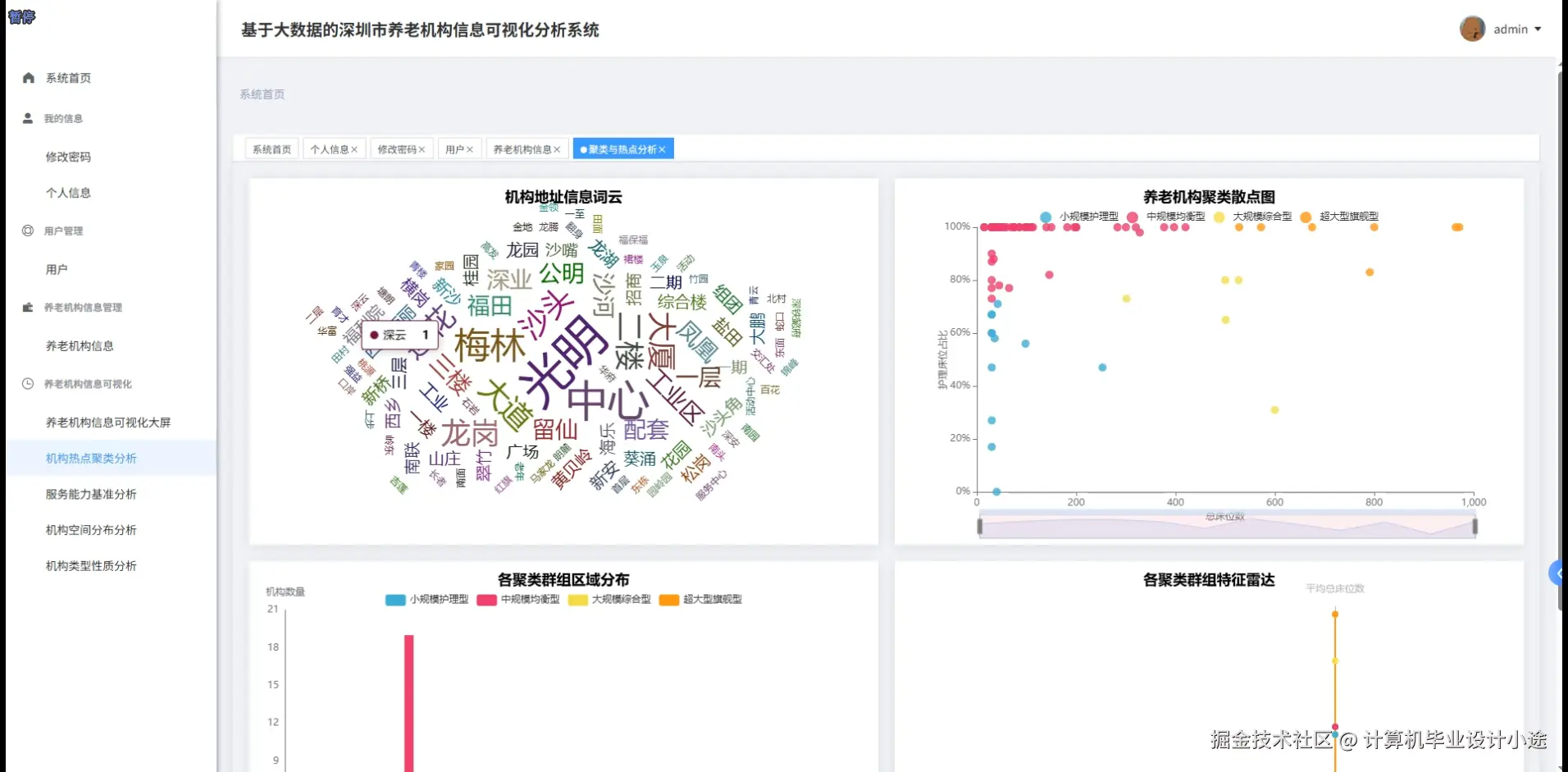Open 养老机构信息管理 via its sidebar icon

pyautogui.click(x=27, y=307)
